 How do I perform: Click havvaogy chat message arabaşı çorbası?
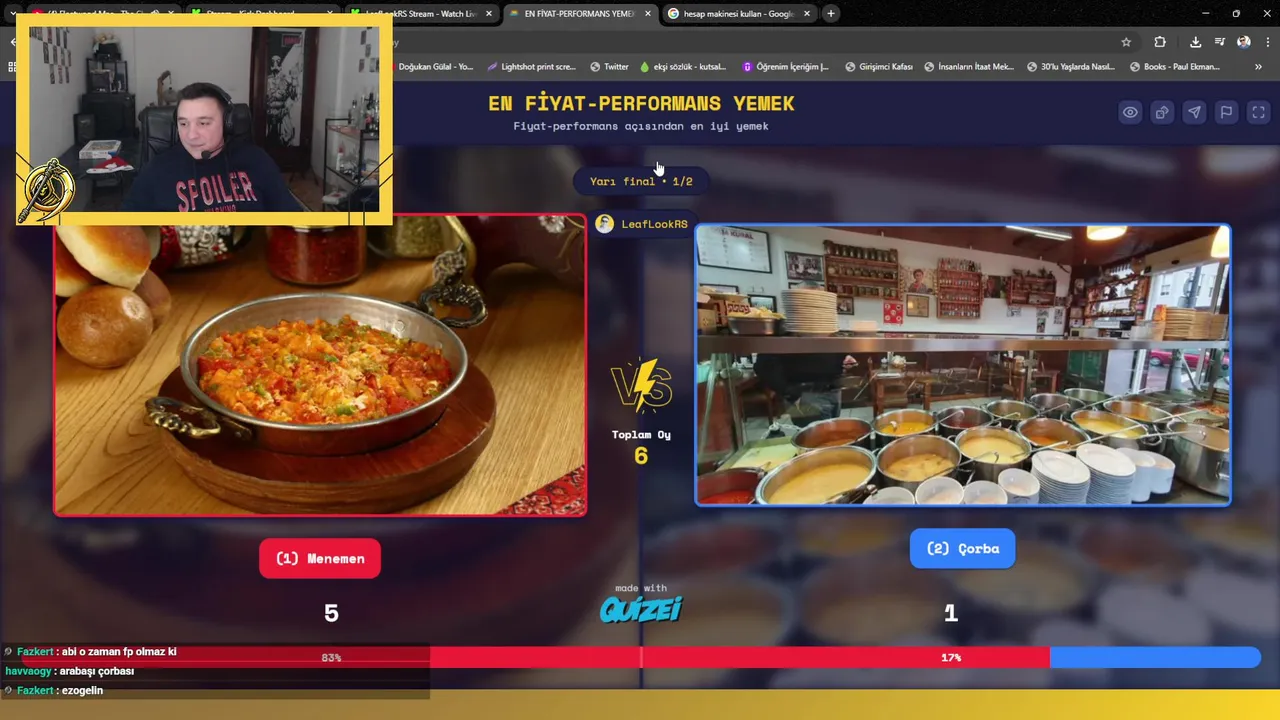97,671
